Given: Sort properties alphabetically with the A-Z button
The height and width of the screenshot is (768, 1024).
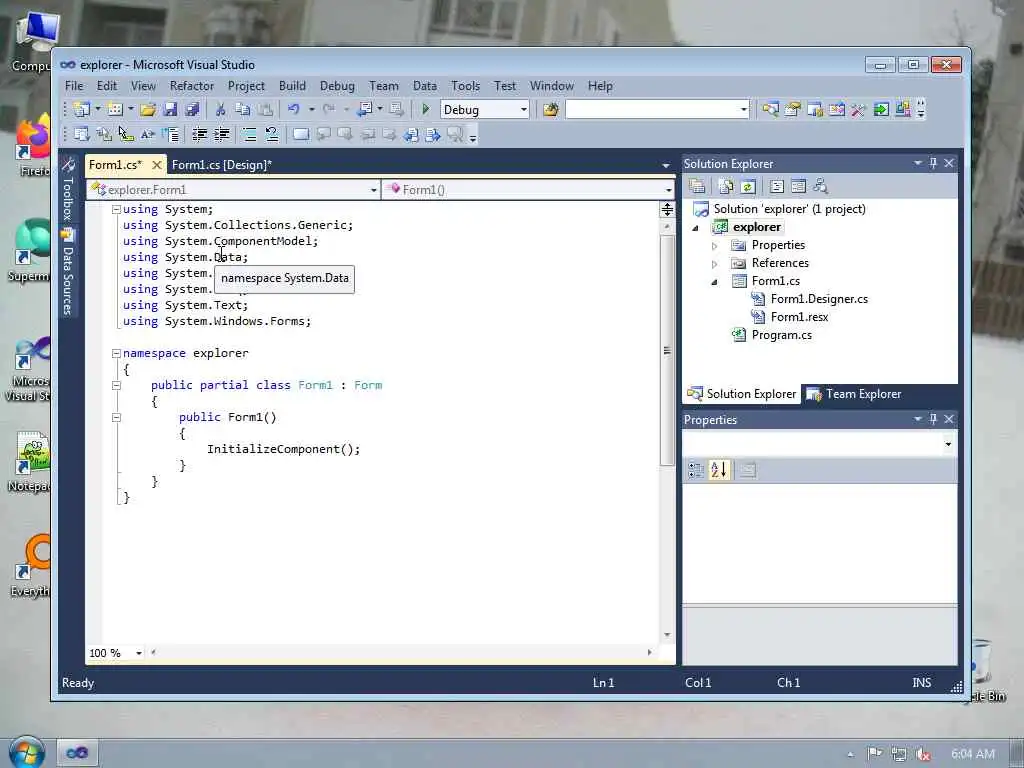Looking at the screenshot, I should (718, 470).
